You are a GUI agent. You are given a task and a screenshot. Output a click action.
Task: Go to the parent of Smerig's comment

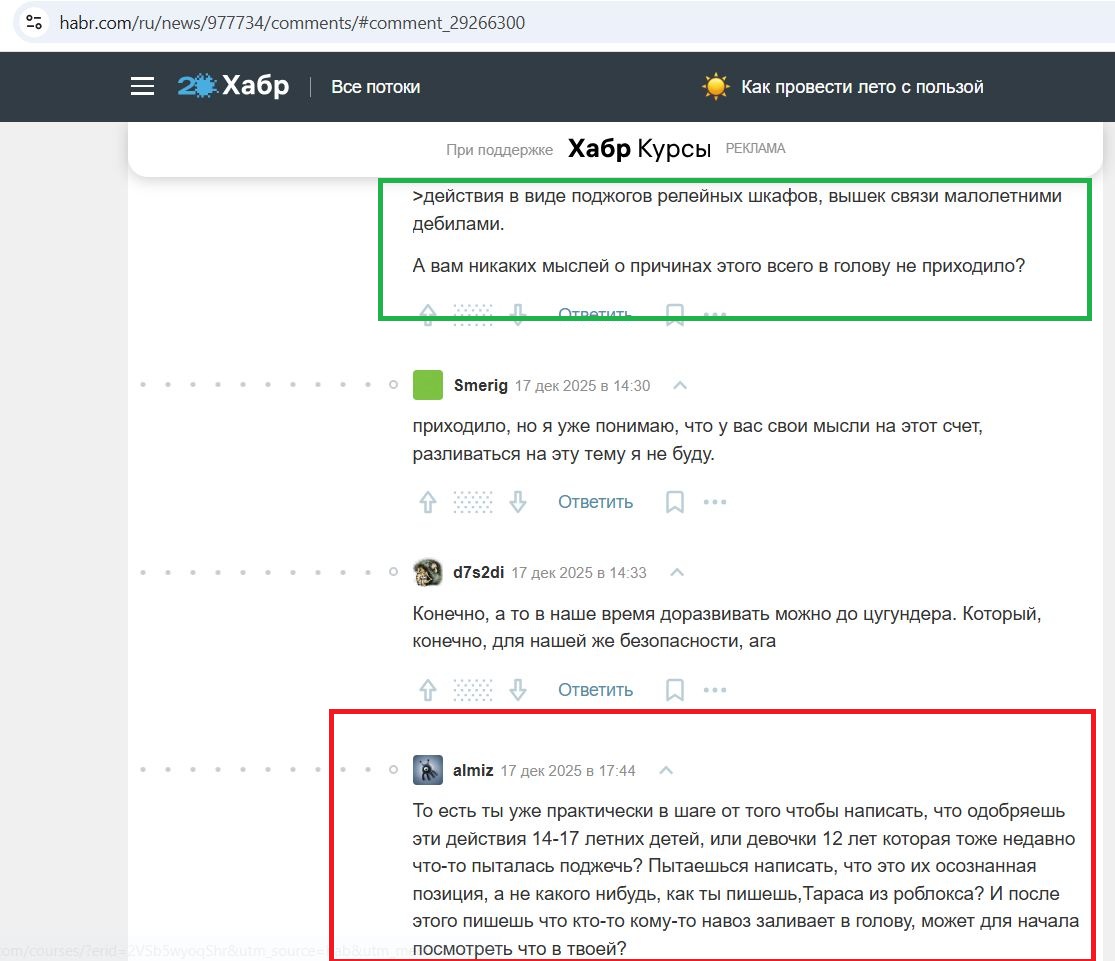coord(680,386)
